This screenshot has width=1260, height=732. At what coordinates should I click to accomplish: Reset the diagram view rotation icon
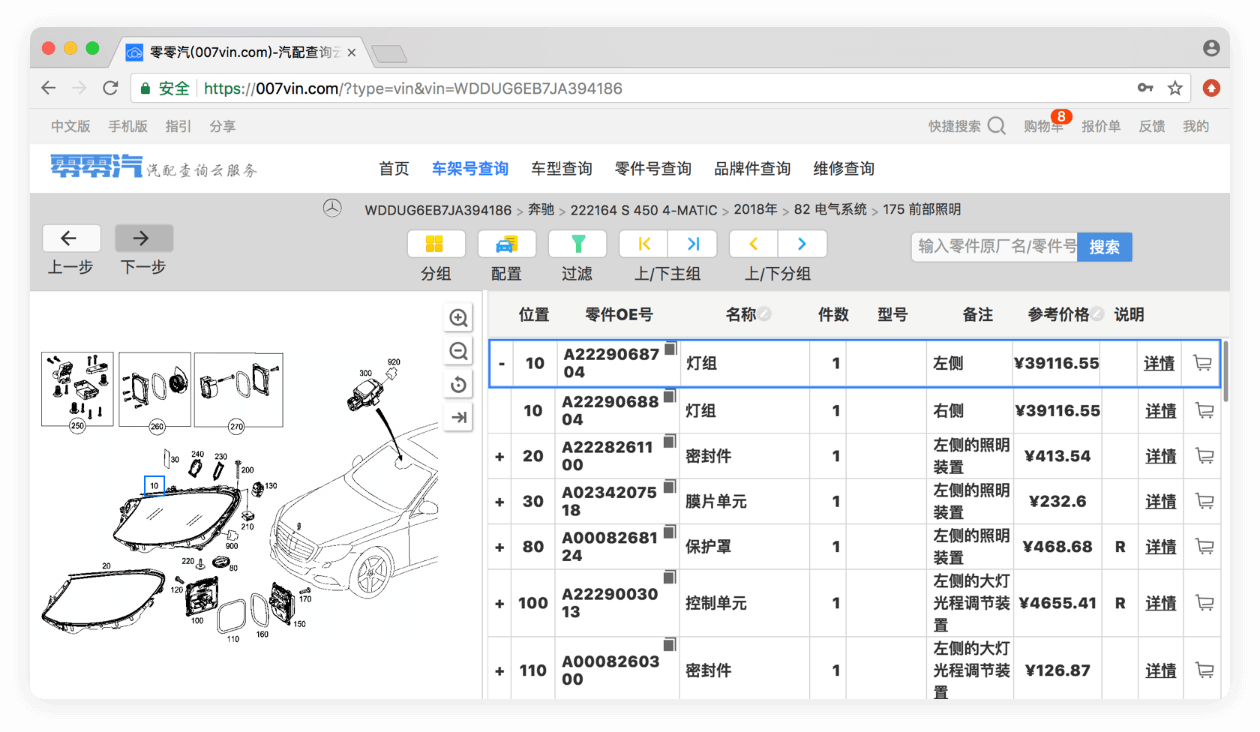pos(459,385)
